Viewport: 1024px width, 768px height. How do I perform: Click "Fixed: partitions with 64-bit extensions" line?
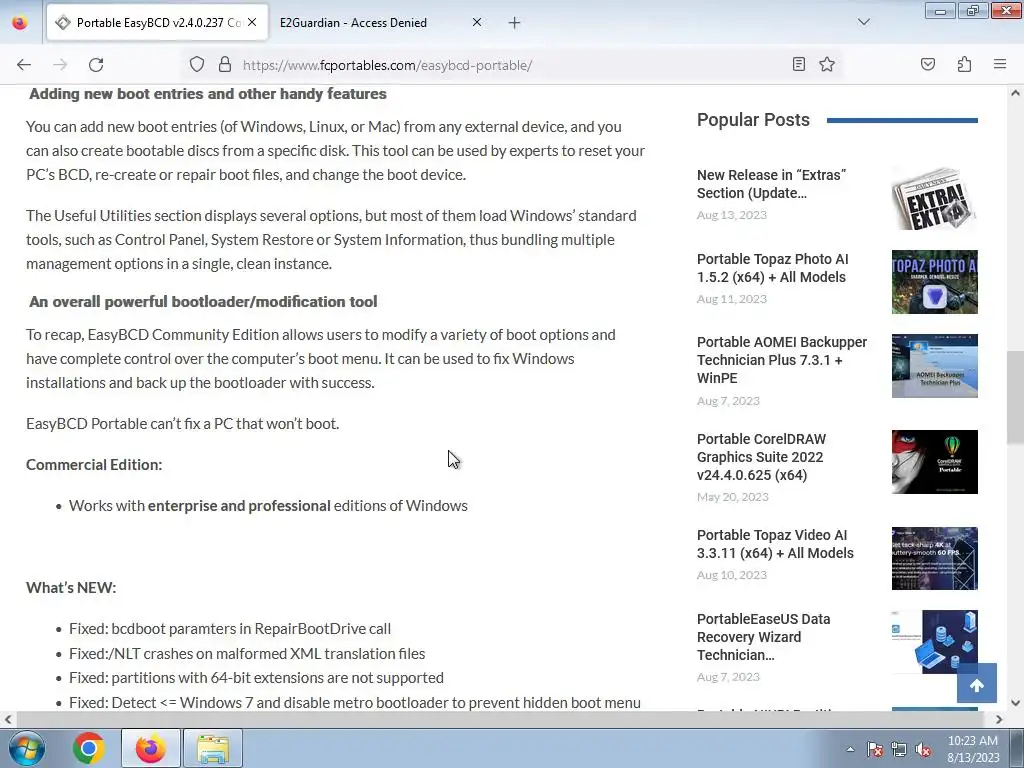pos(256,677)
